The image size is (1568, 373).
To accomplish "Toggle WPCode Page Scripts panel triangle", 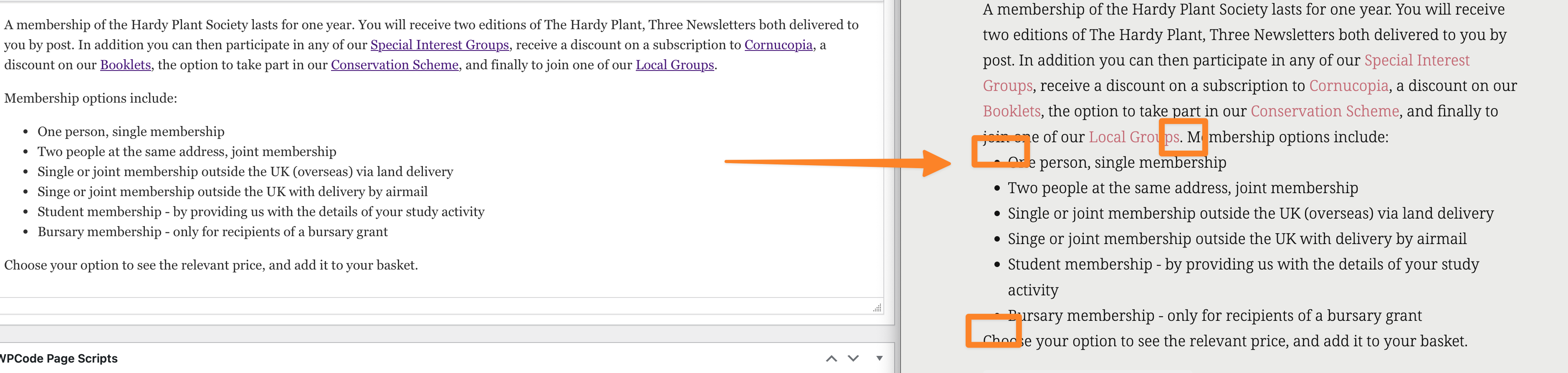I will tap(879, 358).
